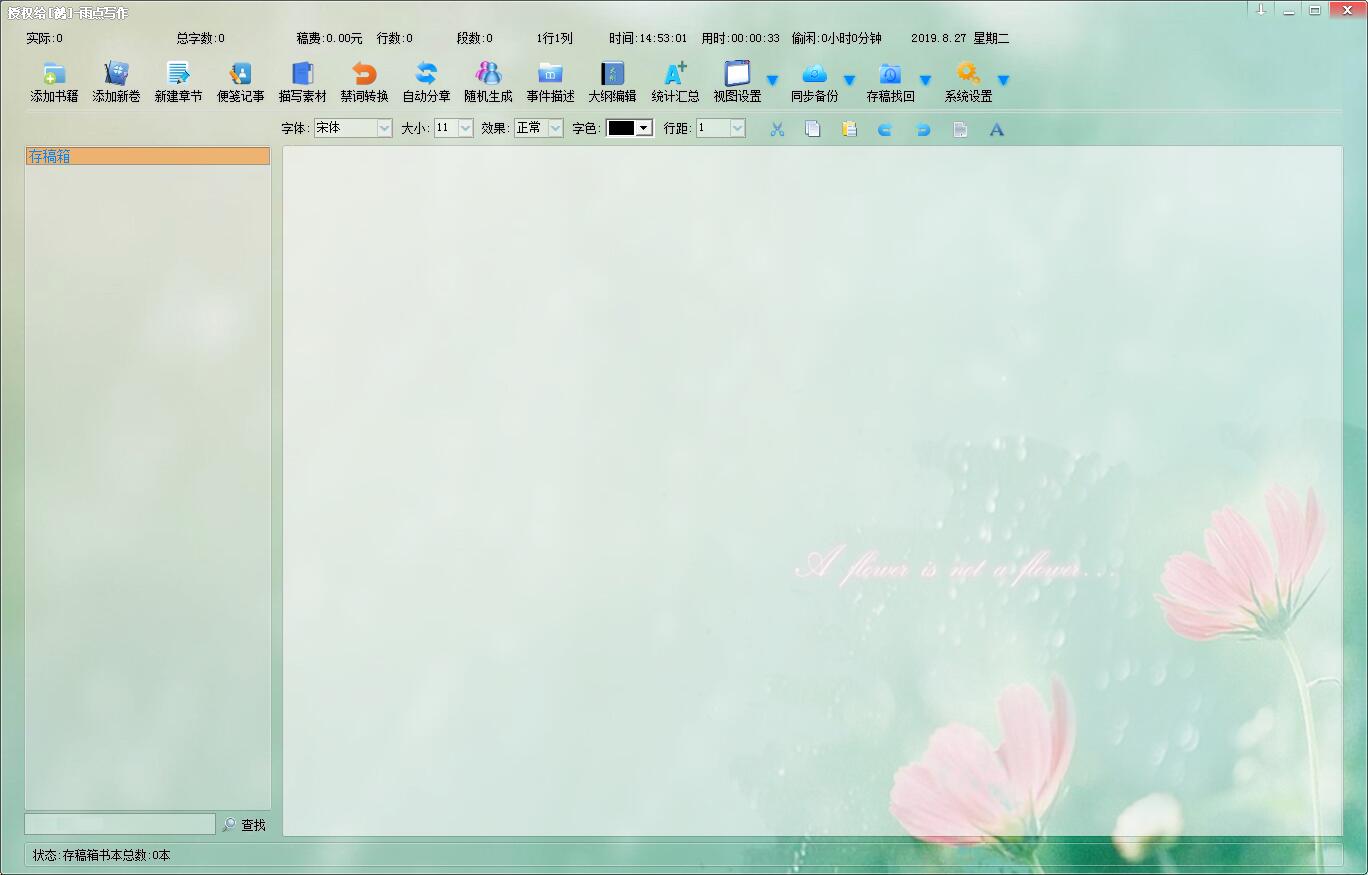
Task: Expand the 视图设置 dropdown arrow
Action: (x=772, y=81)
